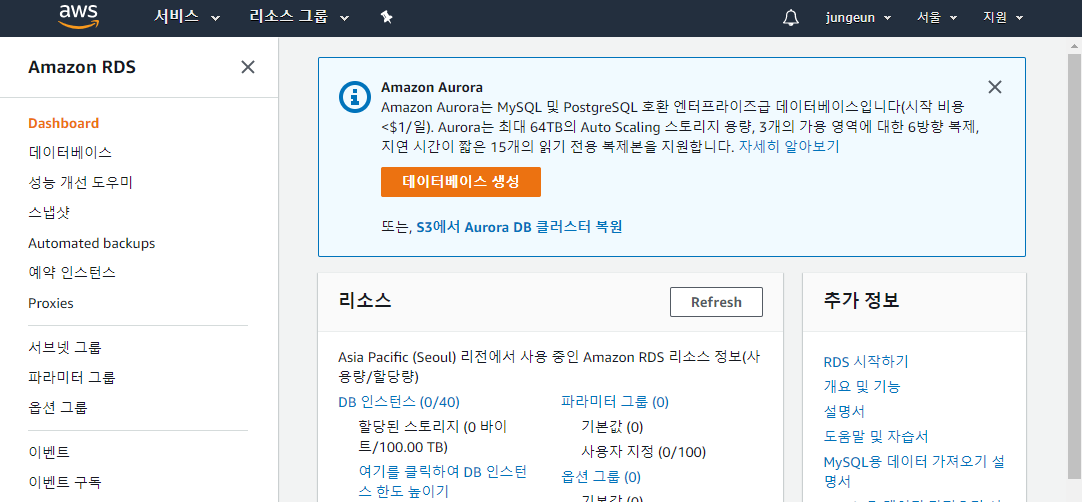1082x502 pixels.
Task: Click the Amazon Aurora banner title
Action: tap(432, 88)
